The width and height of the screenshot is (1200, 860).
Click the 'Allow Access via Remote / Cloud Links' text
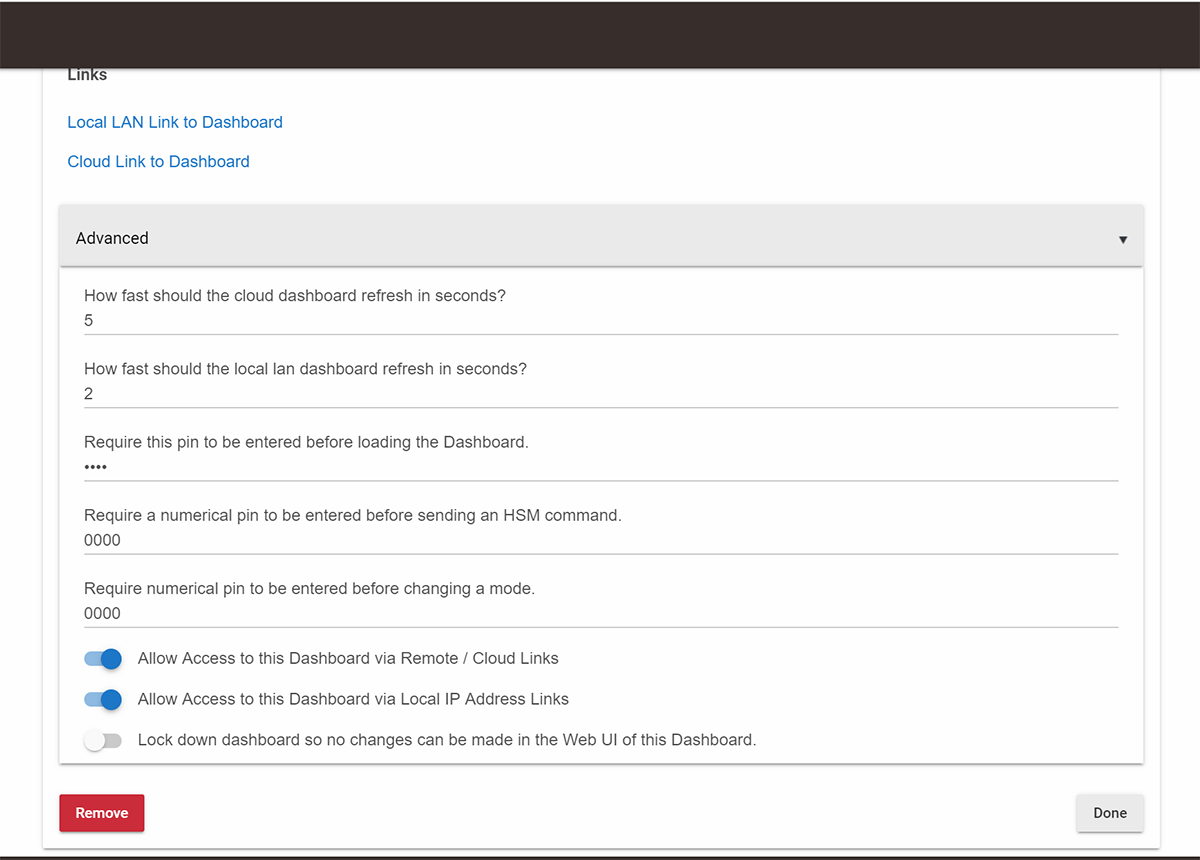coord(348,659)
